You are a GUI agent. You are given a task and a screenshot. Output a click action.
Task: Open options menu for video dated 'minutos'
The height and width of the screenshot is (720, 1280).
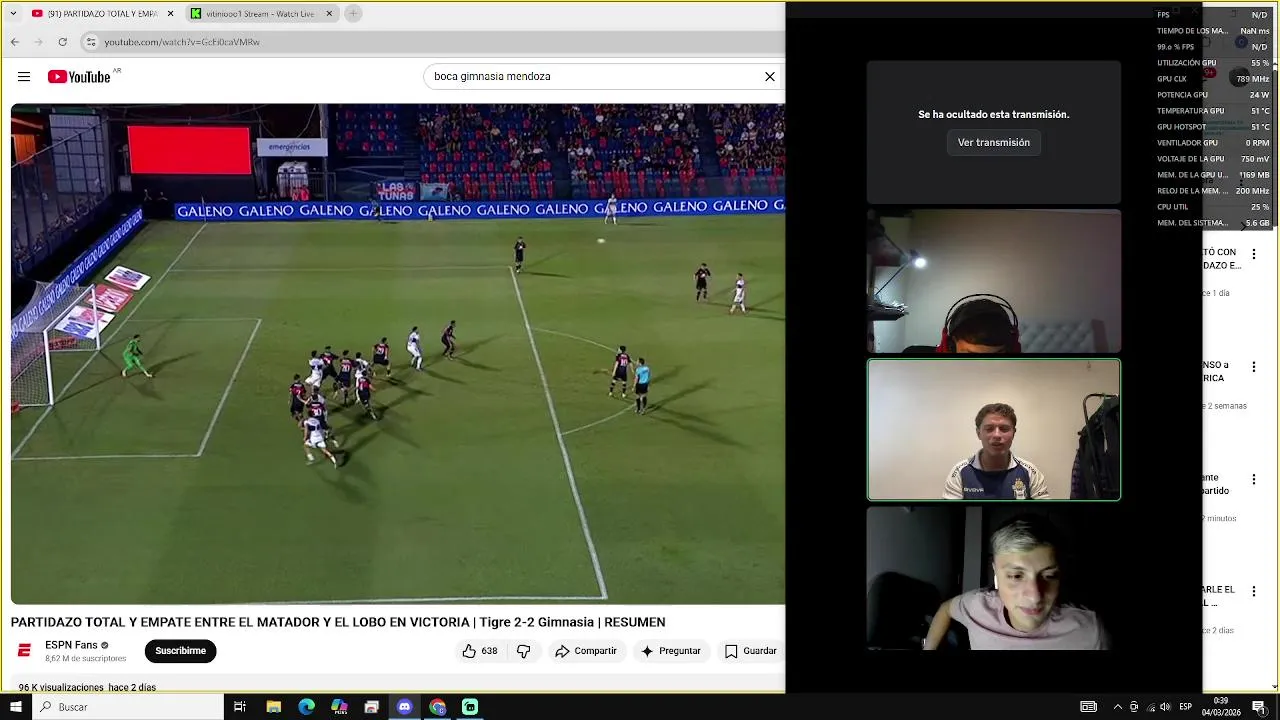pyautogui.click(x=1254, y=480)
